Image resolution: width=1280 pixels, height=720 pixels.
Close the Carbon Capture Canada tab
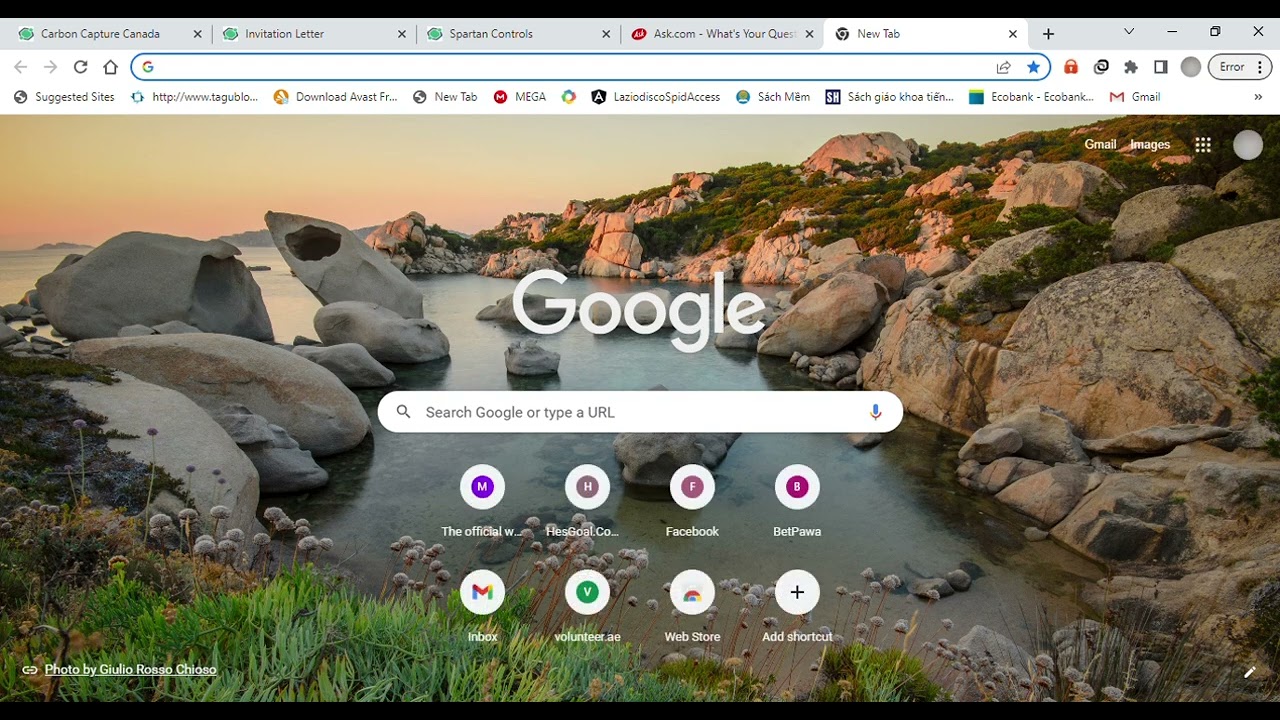(x=197, y=34)
